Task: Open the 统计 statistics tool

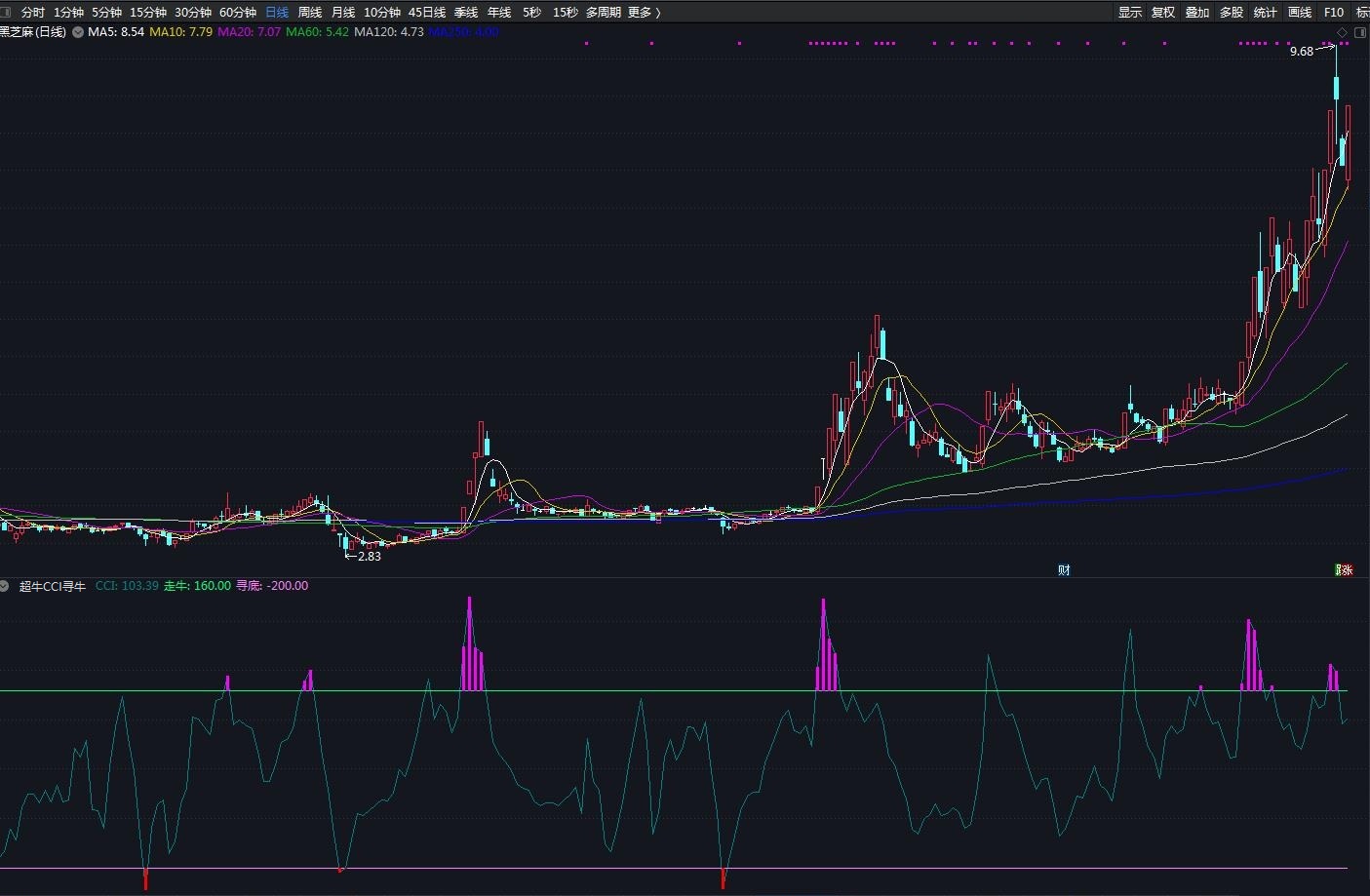Action: pos(1264,13)
